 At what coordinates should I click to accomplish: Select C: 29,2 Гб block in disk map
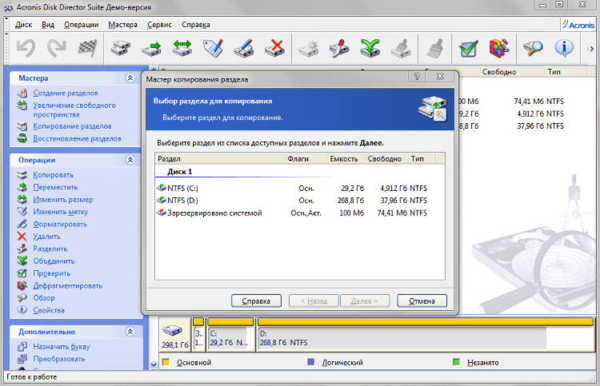click(x=230, y=334)
